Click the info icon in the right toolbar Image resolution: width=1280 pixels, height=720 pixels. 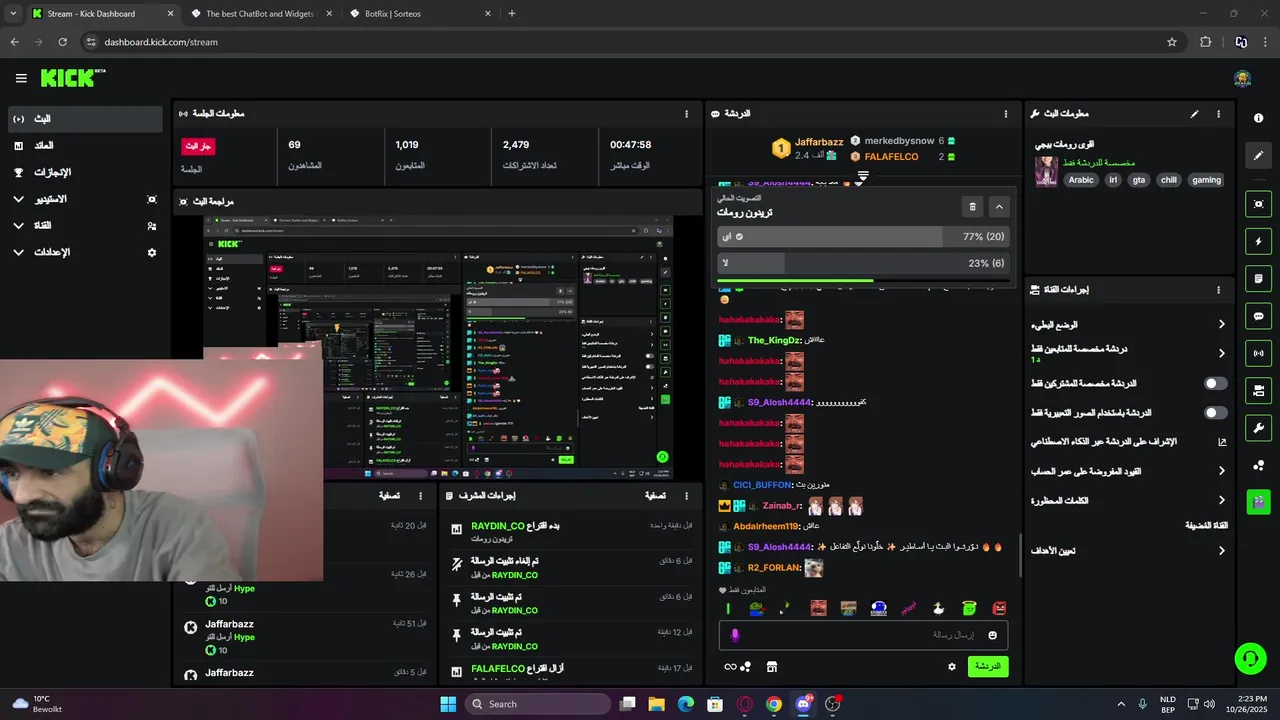point(1258,118)
